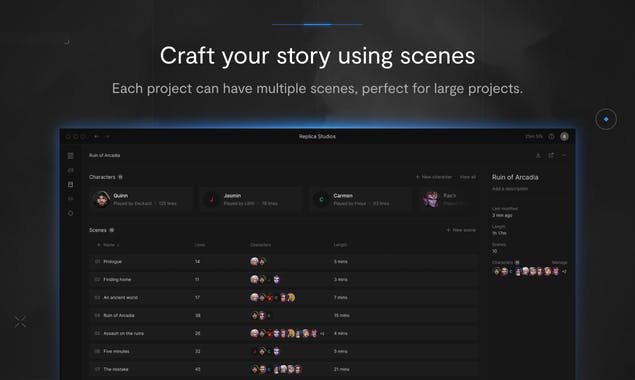Viewport: 635px width, 380px height.
Task: Open Quinn character card
Action: [140, 199]
